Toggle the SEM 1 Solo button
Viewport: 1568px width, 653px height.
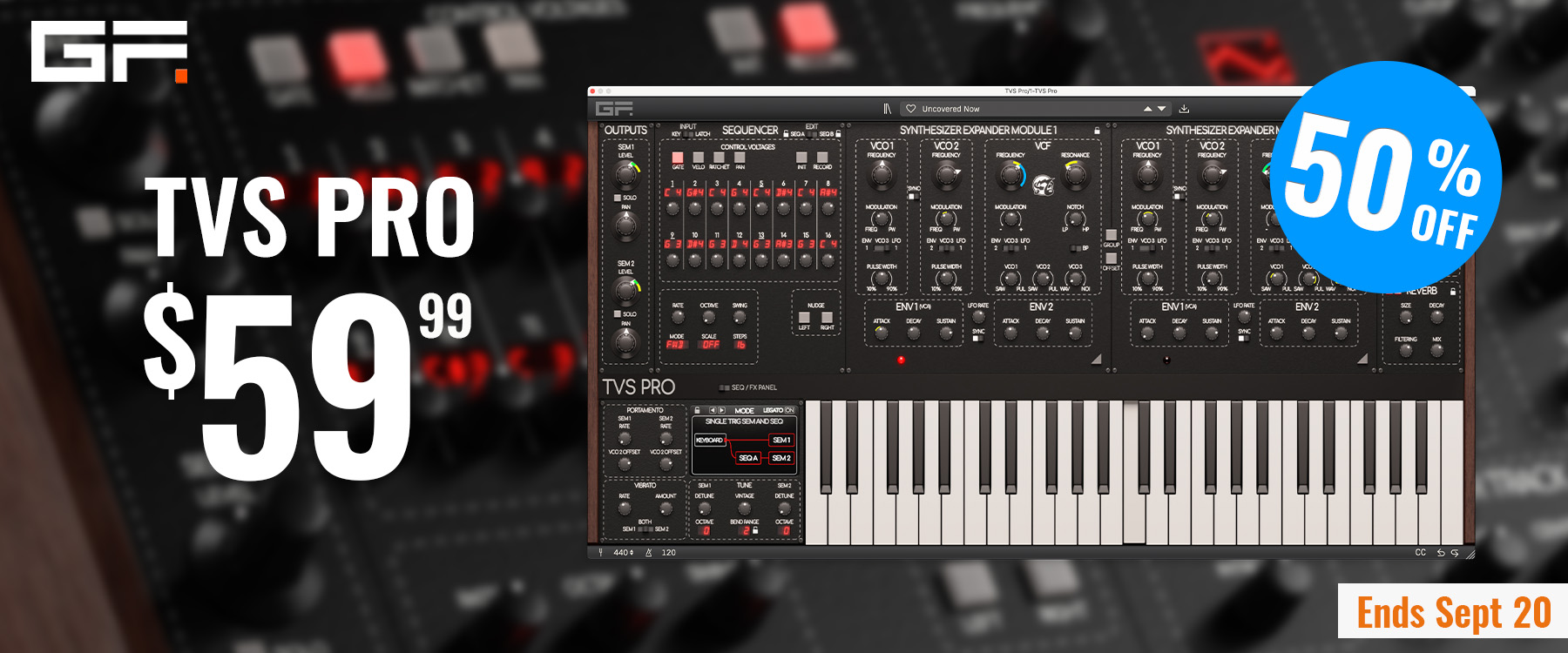618,198
